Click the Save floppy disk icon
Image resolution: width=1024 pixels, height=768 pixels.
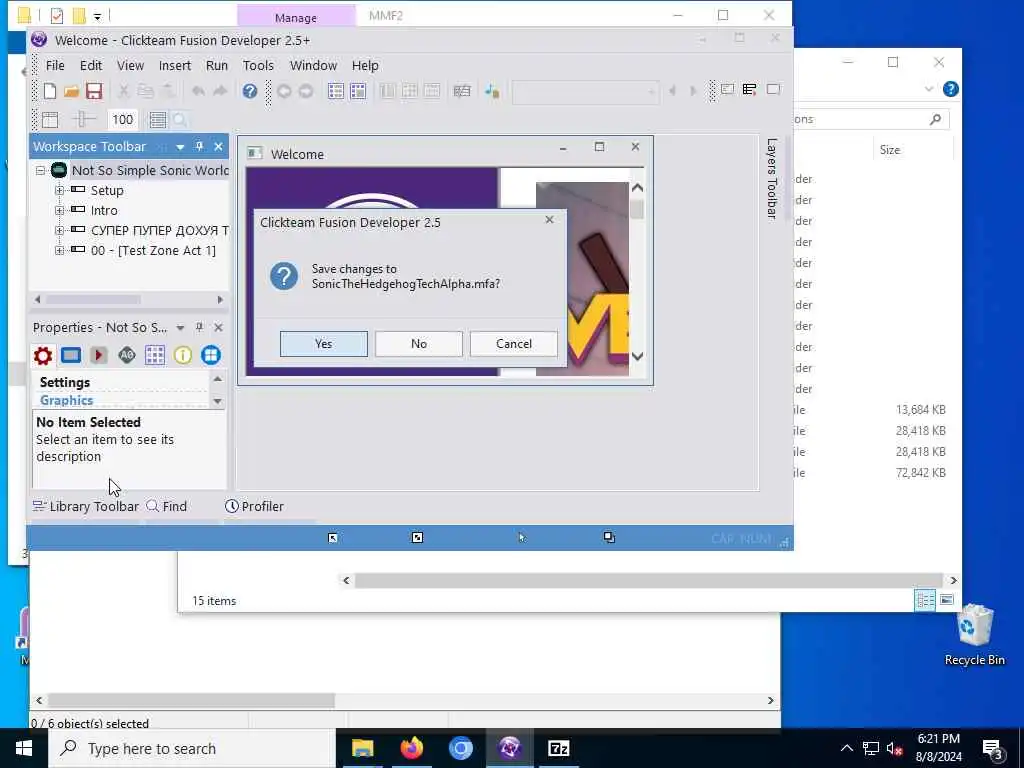click(94, 91)
